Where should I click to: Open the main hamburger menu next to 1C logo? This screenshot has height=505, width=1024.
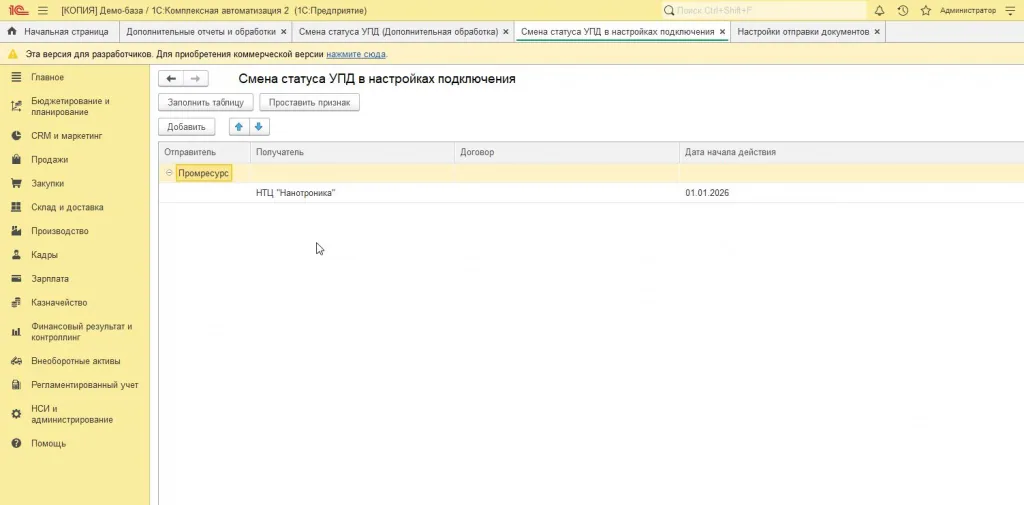(43, 10)
